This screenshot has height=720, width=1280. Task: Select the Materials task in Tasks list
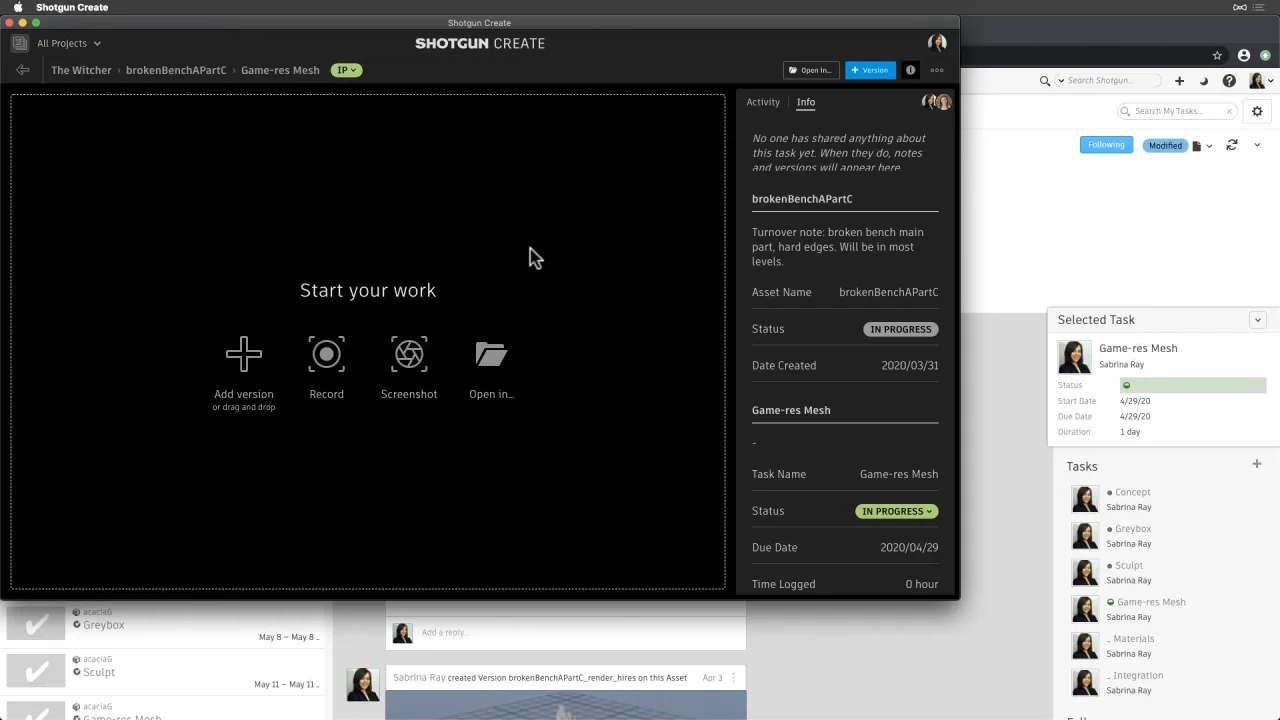(1134, 639)
